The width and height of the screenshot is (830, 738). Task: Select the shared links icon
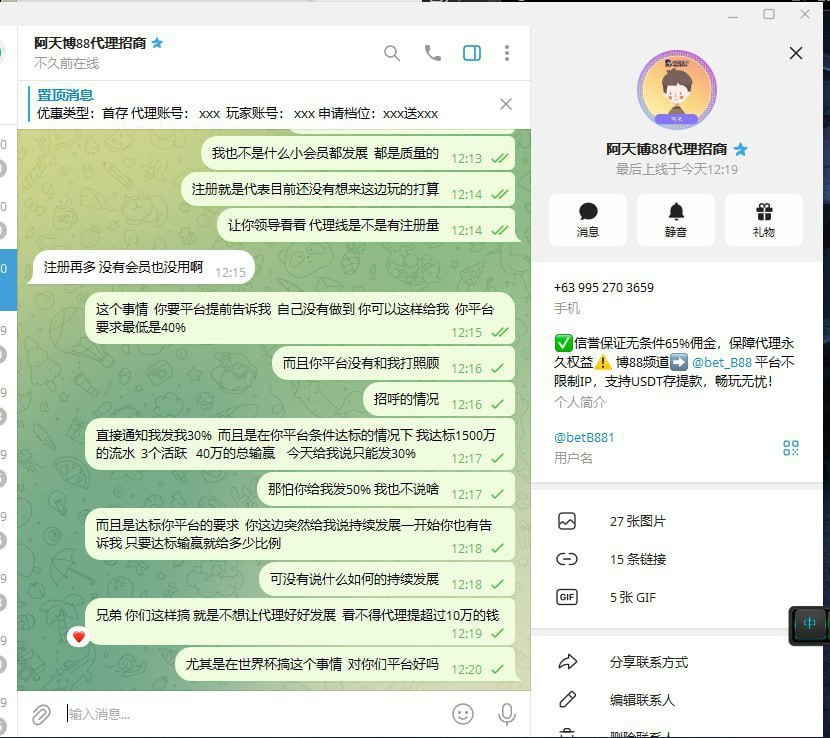click(x=568, y=559)
